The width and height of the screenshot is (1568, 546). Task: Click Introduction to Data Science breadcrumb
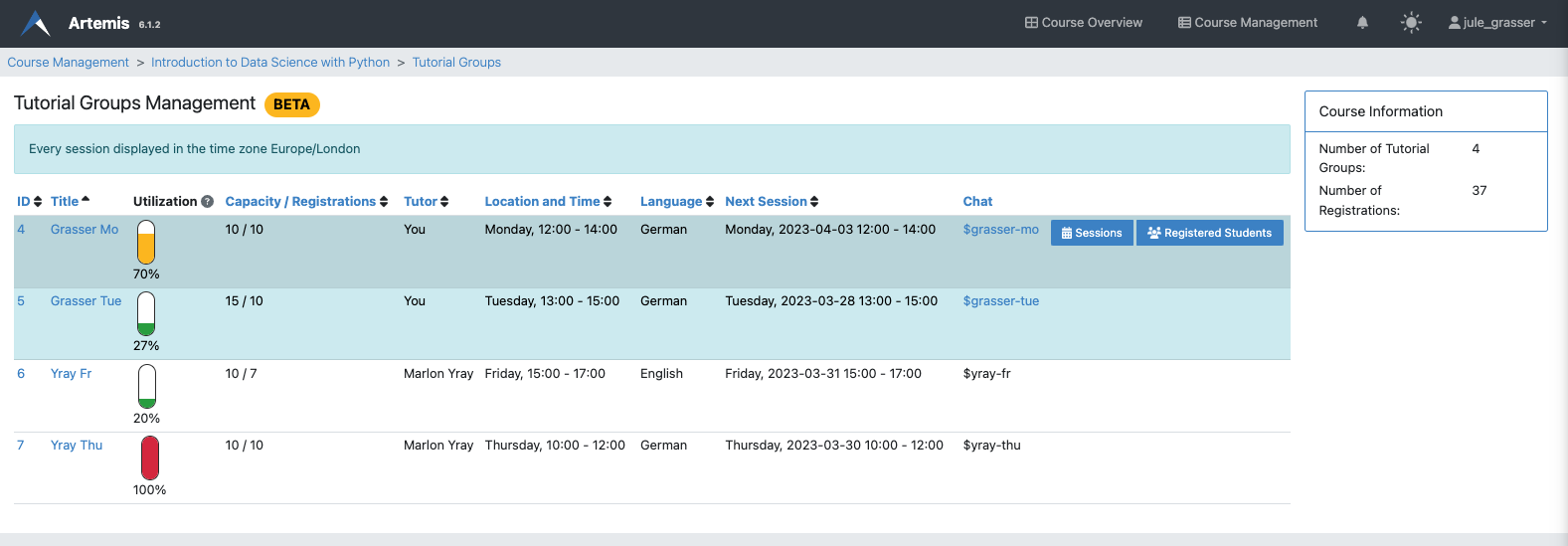[270, 63]
